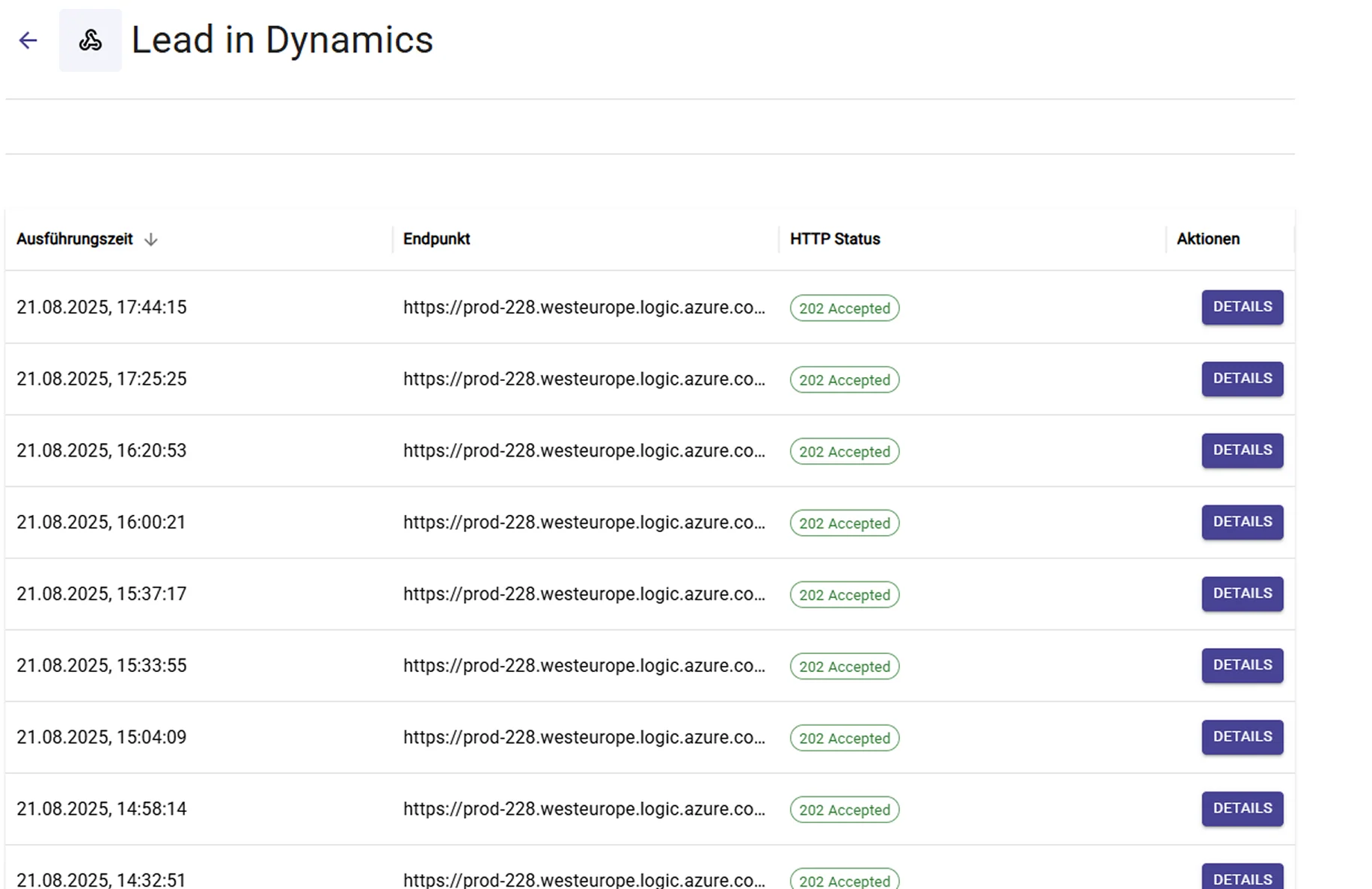This screenshot has width=1372, height=889.
Task: Select timestamp 21.08.2025, 15:04:09
Action: click(x=102, y=737)
